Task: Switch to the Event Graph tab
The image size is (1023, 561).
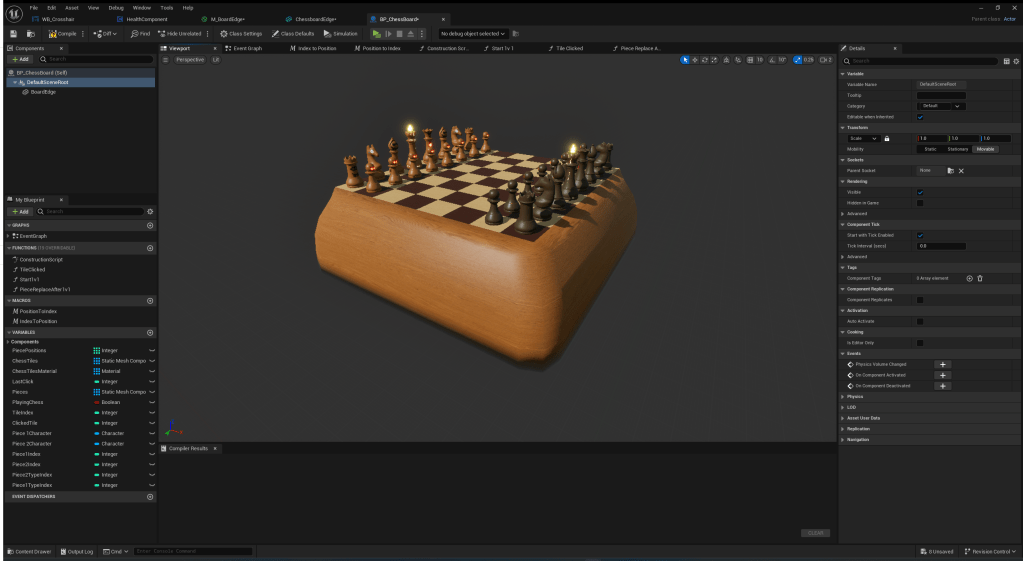Action: (x=244, y=48)
